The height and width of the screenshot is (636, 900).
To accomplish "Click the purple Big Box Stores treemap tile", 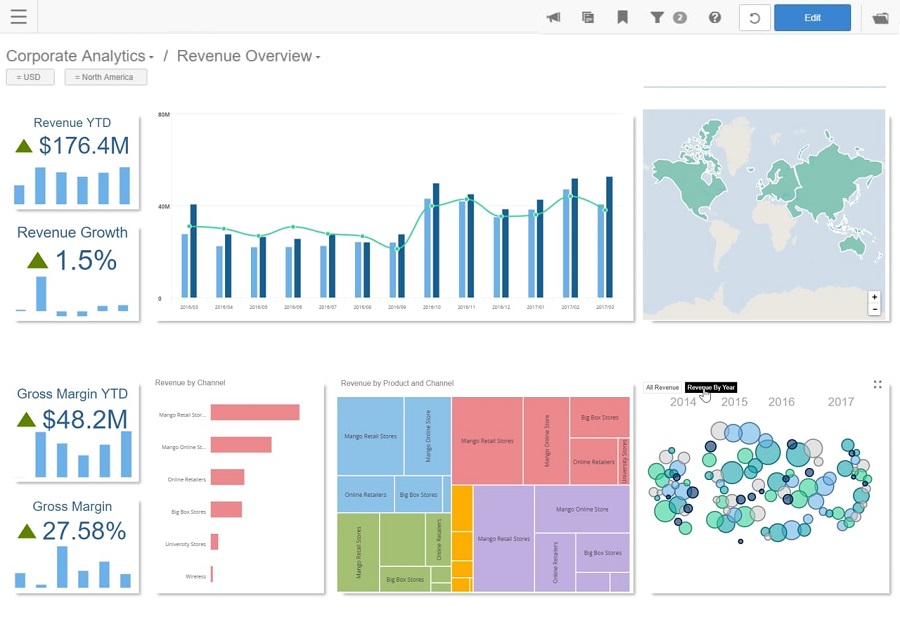I will [603, 553].
